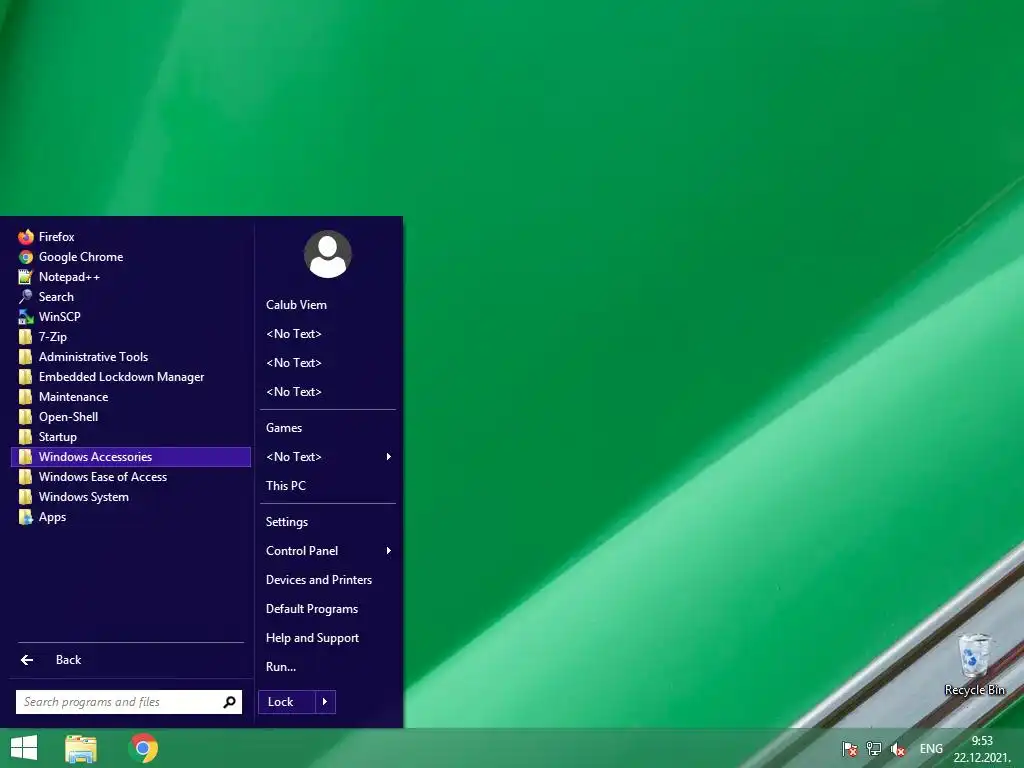
Task: Open the taskbar clock showing 9:53
Action: (982, 749)
